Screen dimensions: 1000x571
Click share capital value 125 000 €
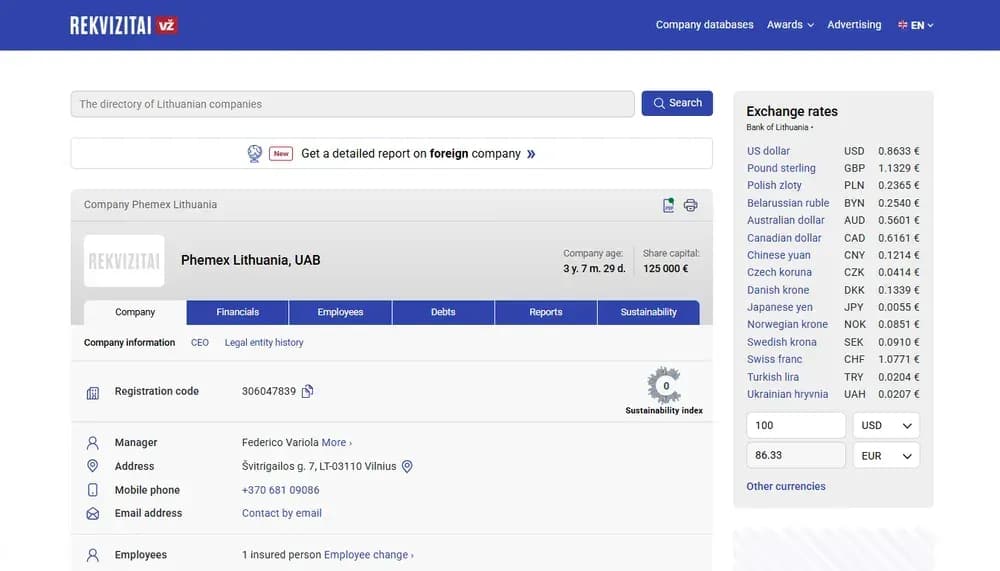tap(665, 269)
